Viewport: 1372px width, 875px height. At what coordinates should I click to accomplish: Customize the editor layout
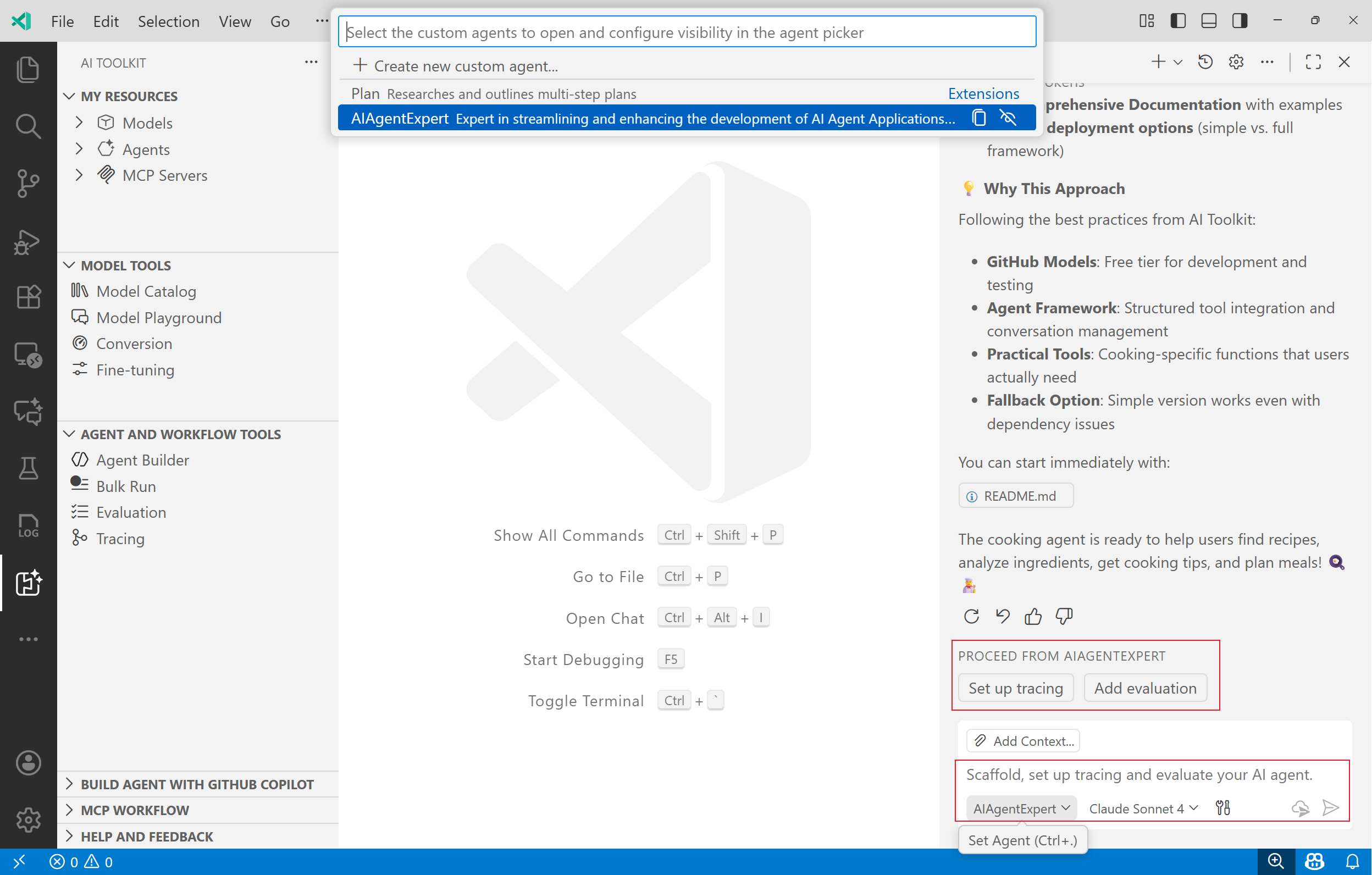[x=1147, y=20]
